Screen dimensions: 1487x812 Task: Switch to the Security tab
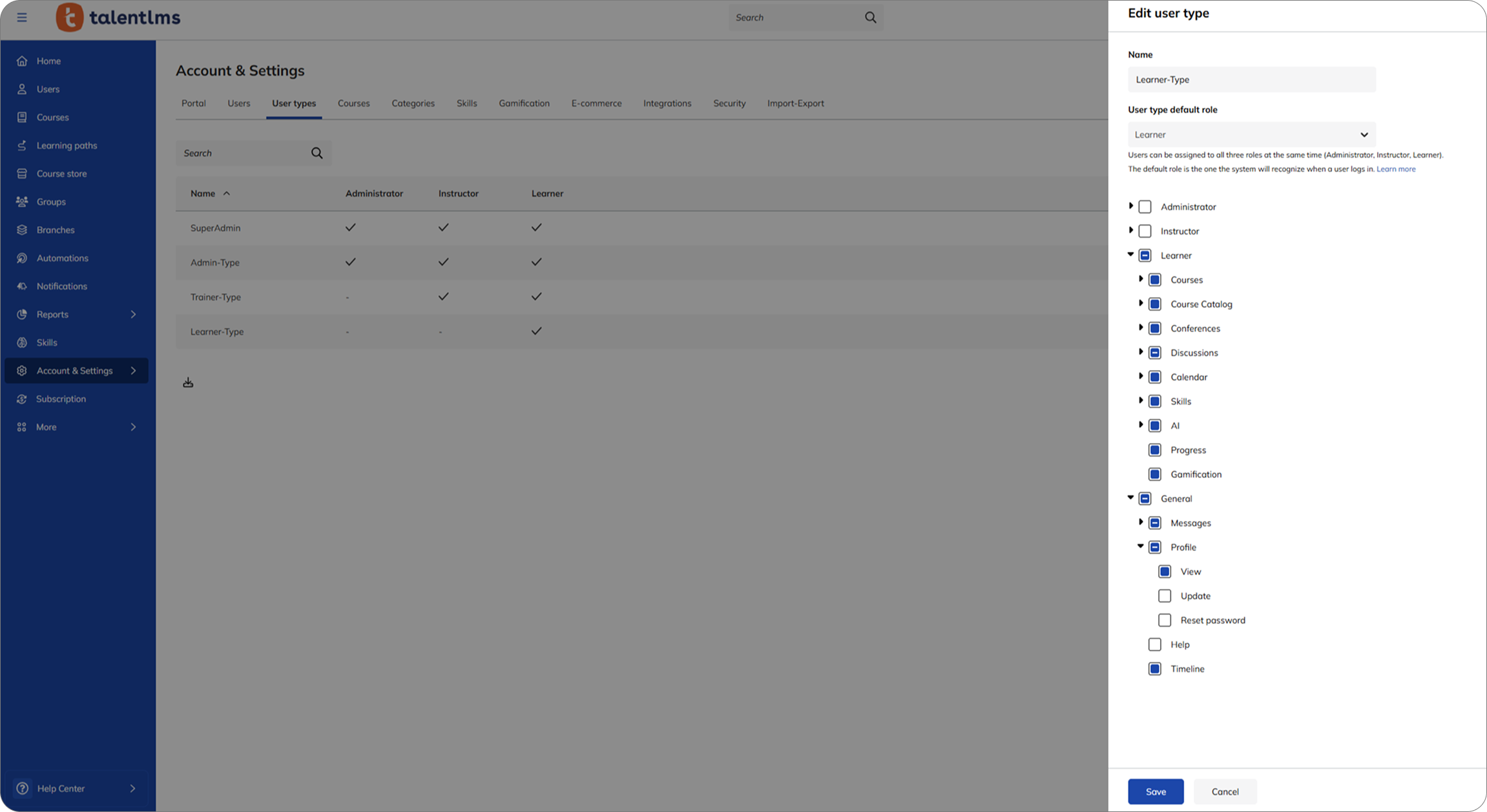coord(729,103)
